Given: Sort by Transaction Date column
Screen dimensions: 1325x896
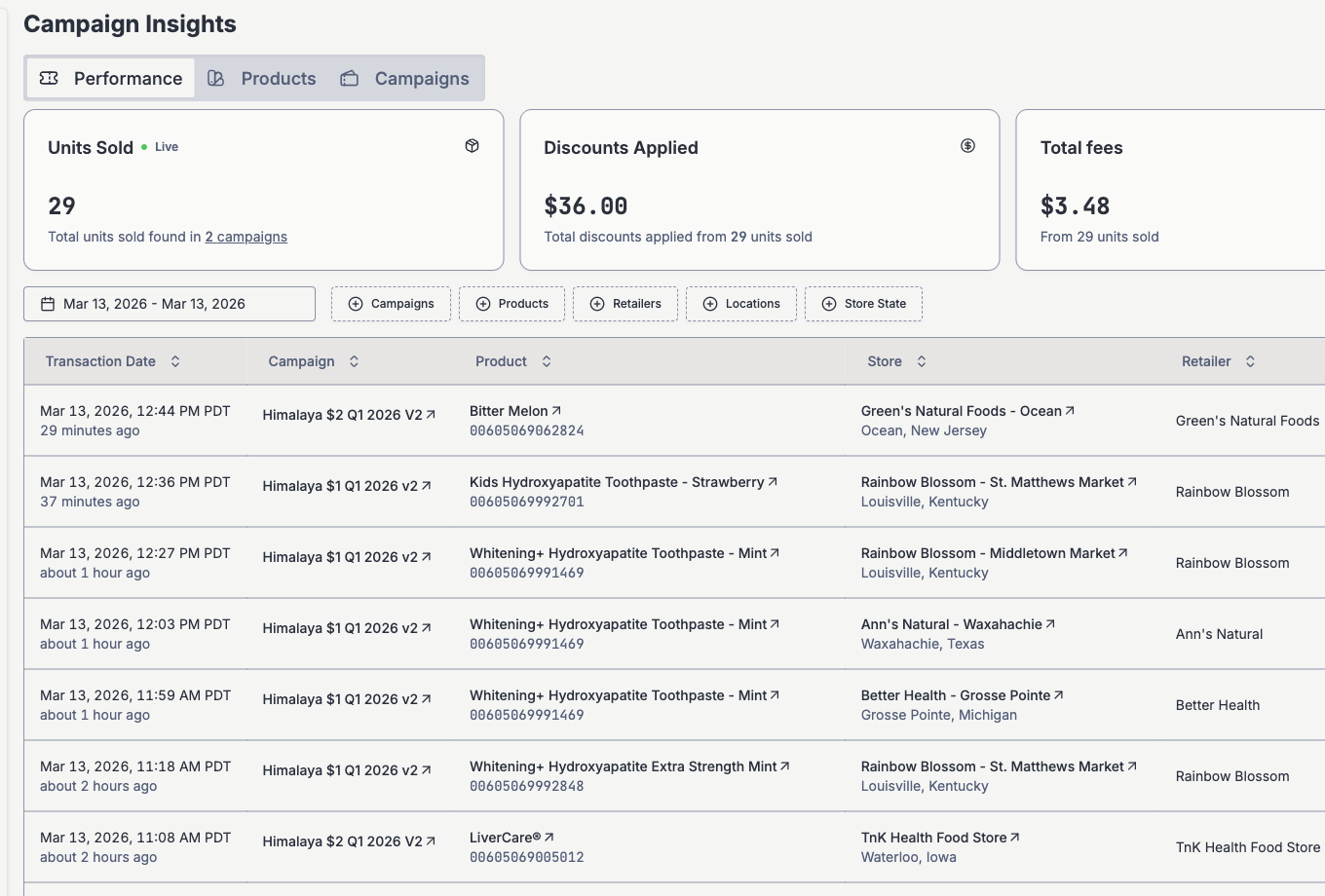Looking at the screenshot, I should pyautogui.click(x=113, y=361).
